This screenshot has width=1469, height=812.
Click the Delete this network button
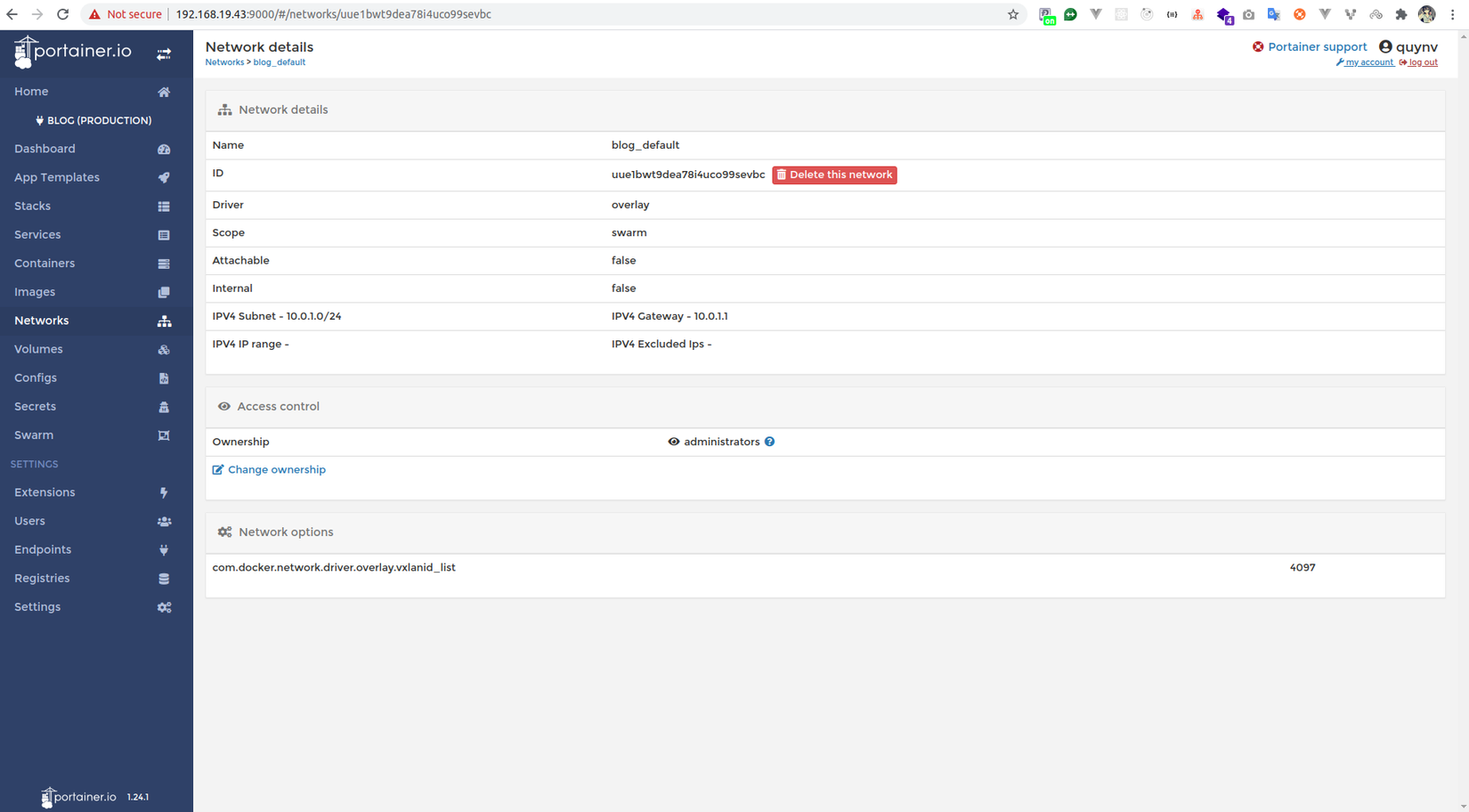[834, 175]
